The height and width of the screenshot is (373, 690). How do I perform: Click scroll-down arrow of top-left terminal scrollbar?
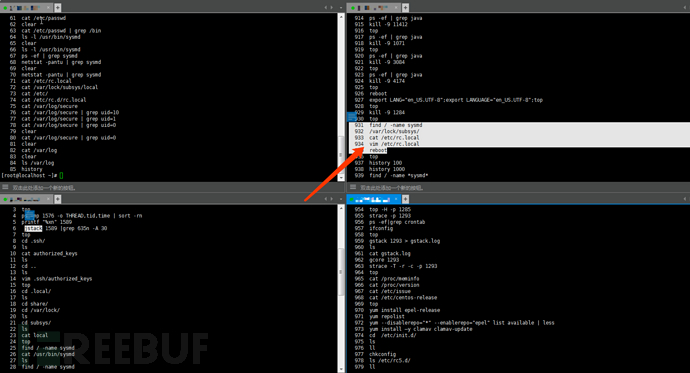[x=341, y=177]
